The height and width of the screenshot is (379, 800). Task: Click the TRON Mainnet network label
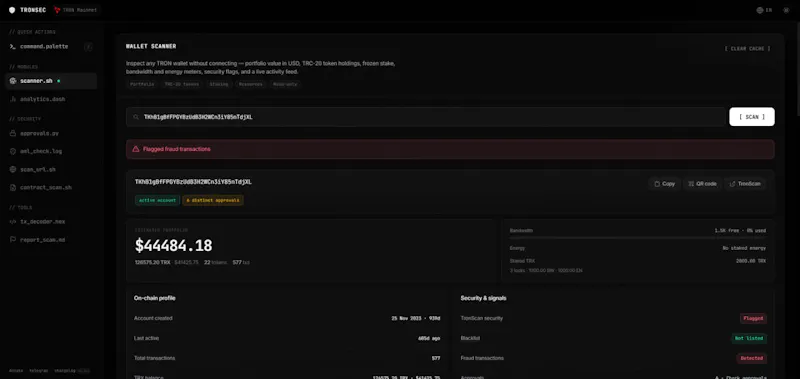(x=80, y=10)
